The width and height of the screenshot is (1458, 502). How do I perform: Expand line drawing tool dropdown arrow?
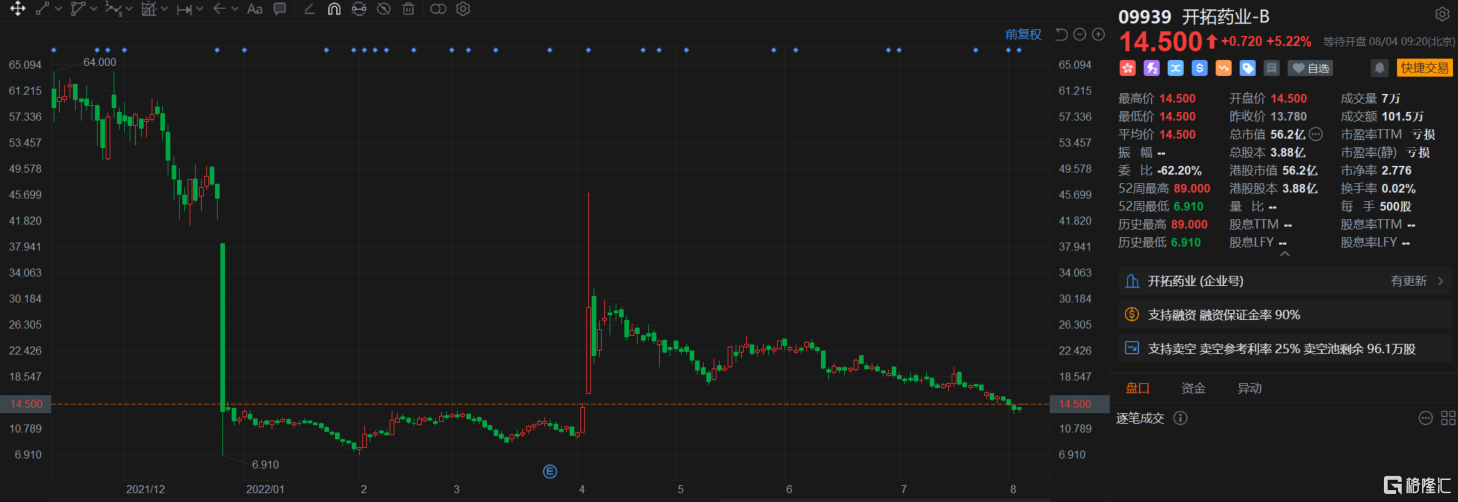click(x=58, y=9)
